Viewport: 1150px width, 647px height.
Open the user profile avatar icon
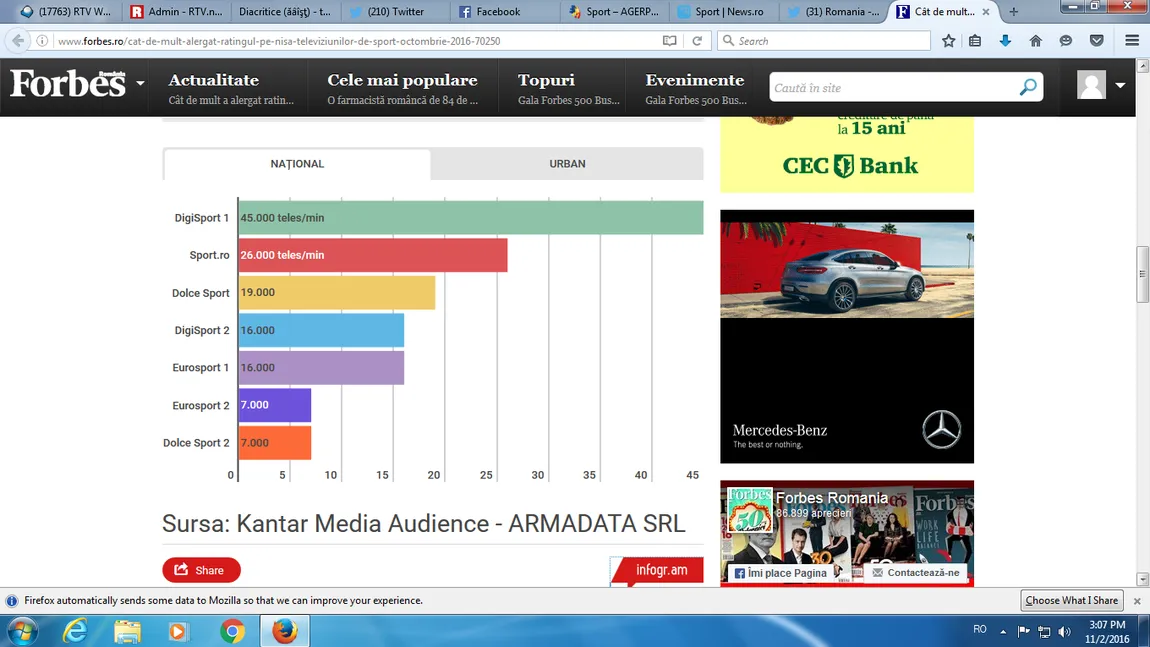pos(1091,85)
